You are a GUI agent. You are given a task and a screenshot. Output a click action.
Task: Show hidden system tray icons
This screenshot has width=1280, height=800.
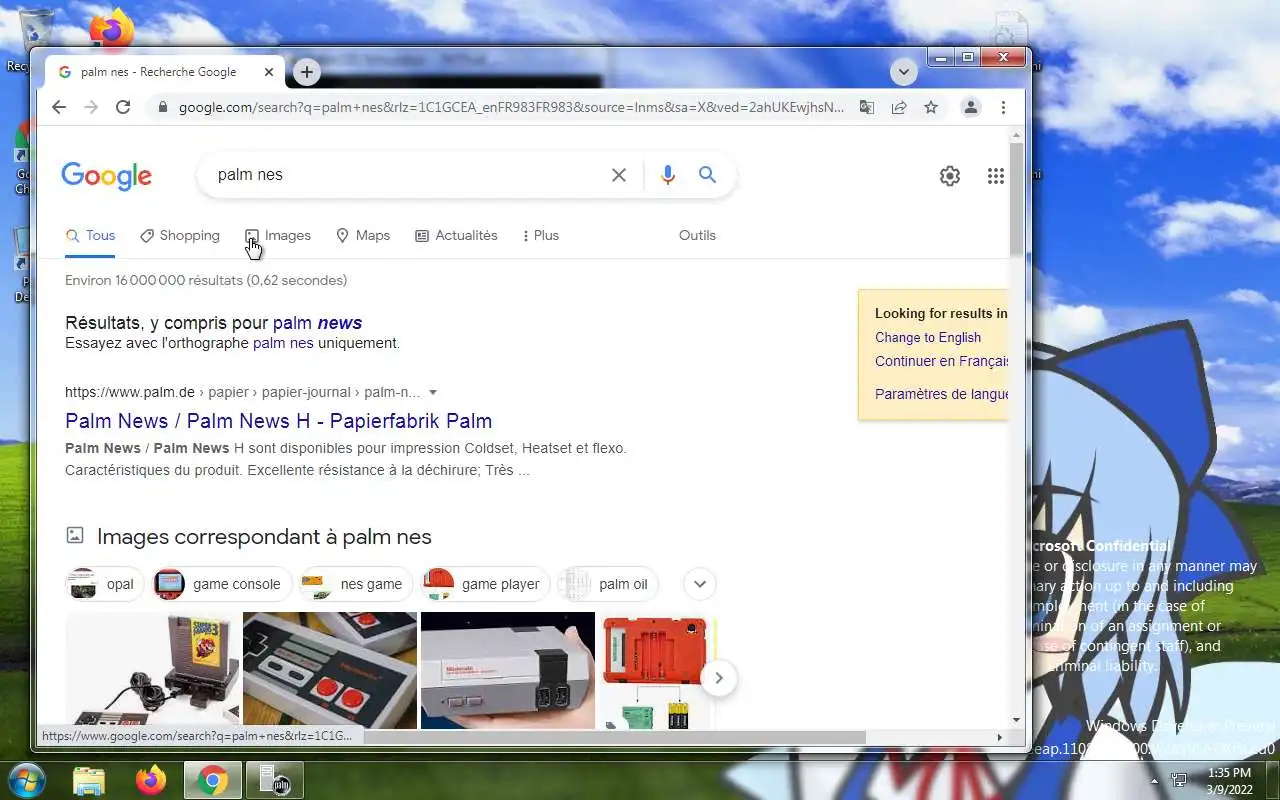tap(1154, 781)
